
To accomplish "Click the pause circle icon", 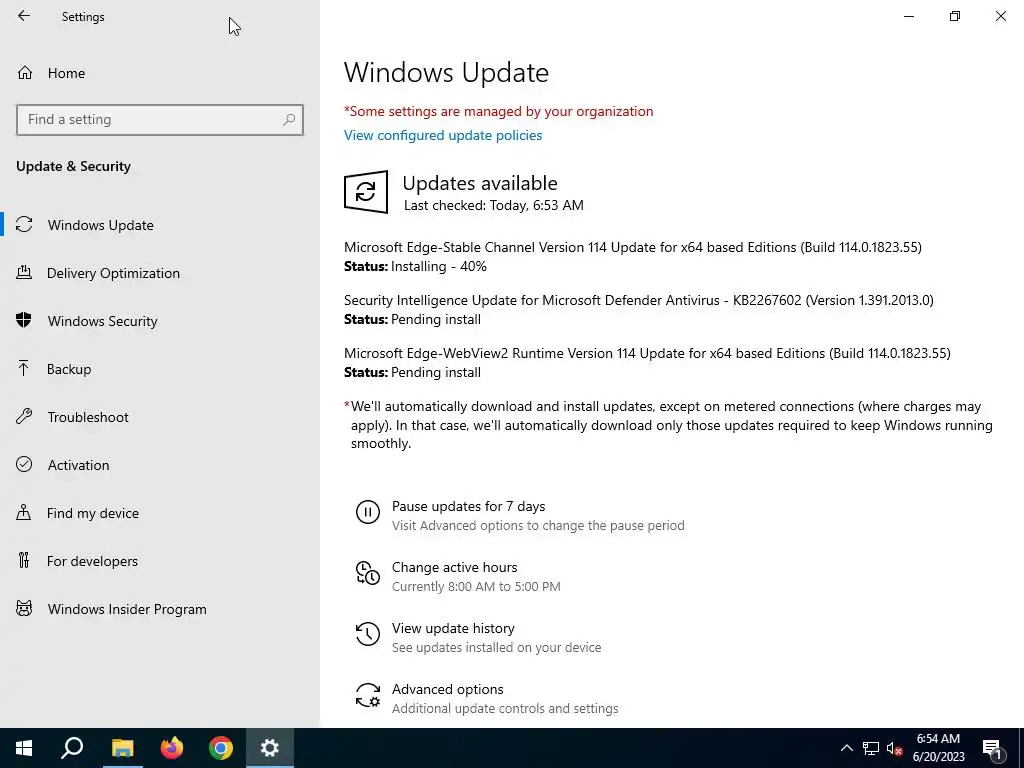I will [x=368, y=511].
